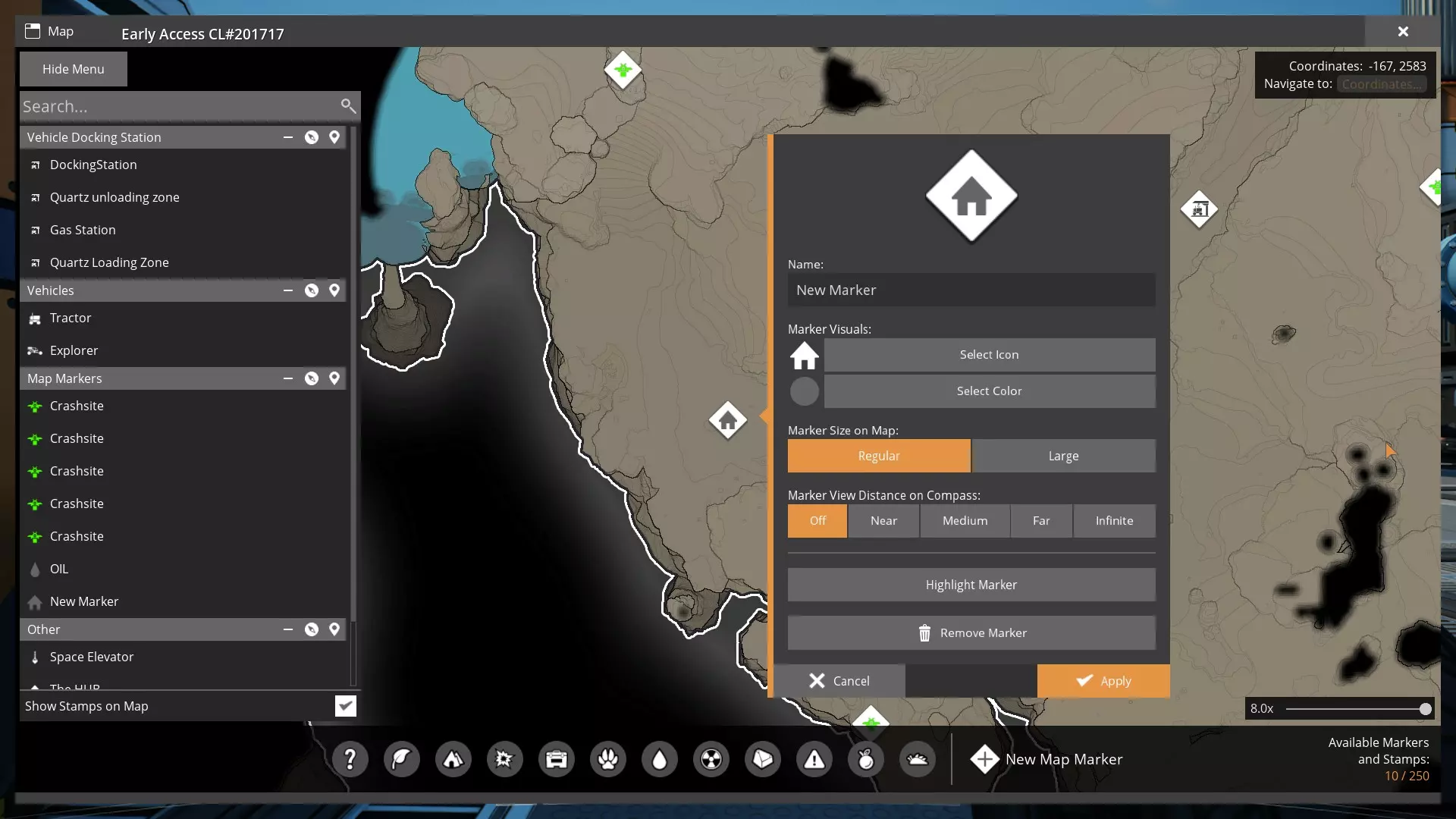Pick the water drop stamp
Image resolution: width=1456 pixels, height=819 pixels.
[x=660, y=759]
